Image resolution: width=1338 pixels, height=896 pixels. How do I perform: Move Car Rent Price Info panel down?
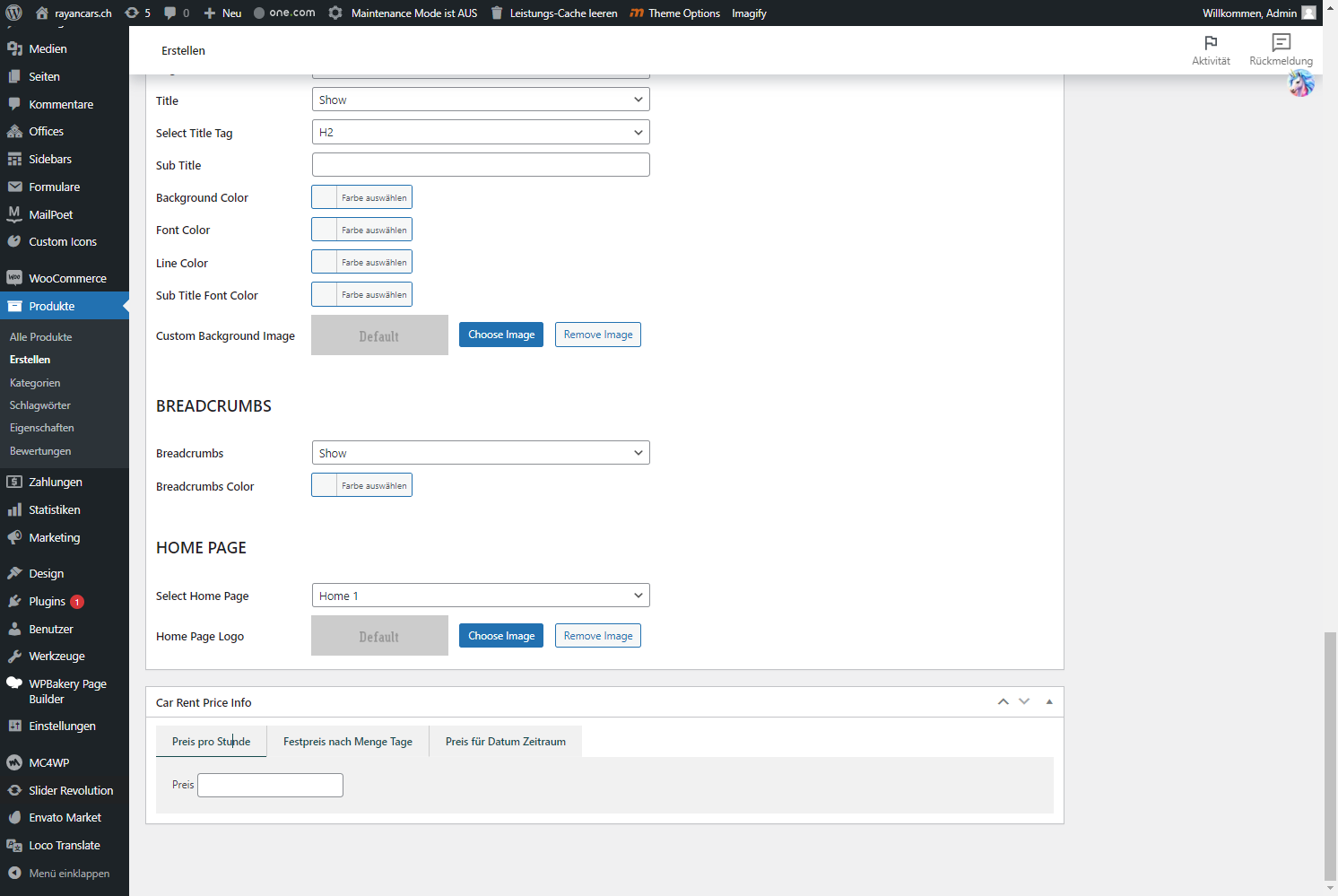1024,702
